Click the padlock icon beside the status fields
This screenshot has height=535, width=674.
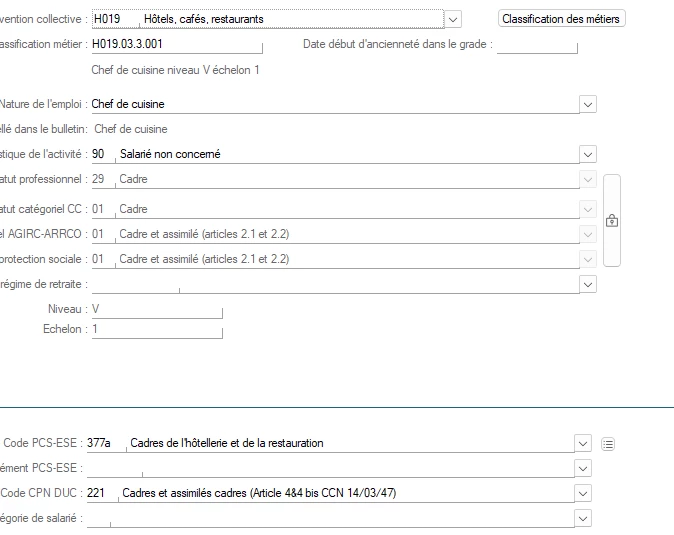611,221
